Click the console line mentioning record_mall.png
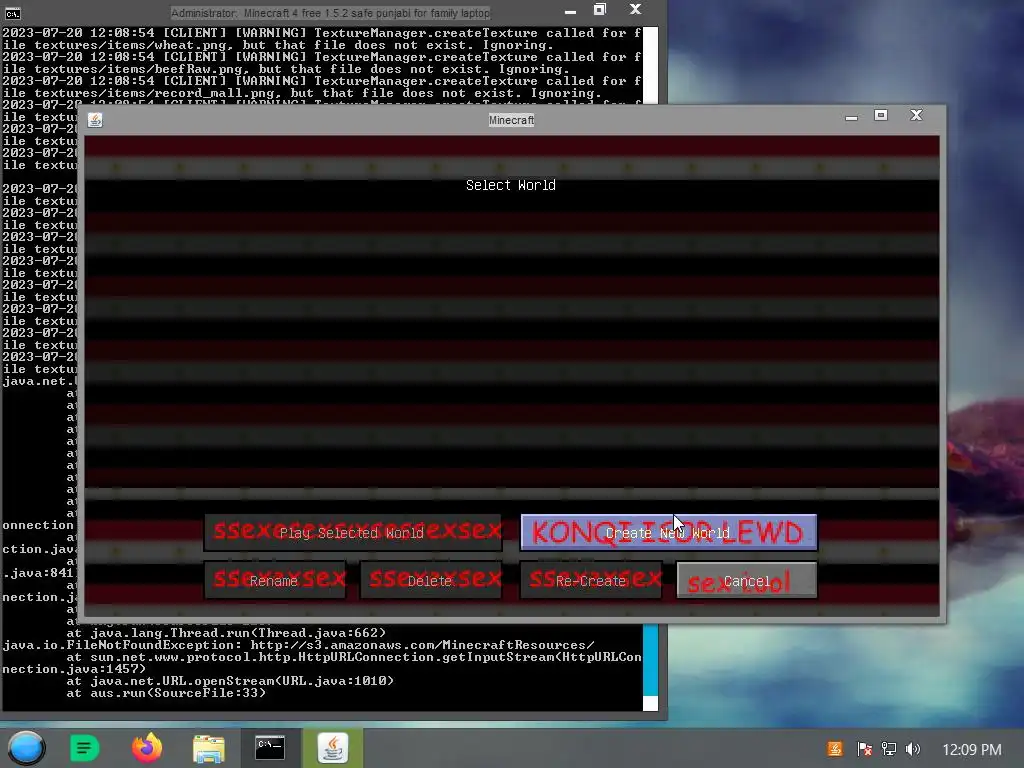This screenshot has height=768, width=1024. pyautogui.click(x=302, y=93)
